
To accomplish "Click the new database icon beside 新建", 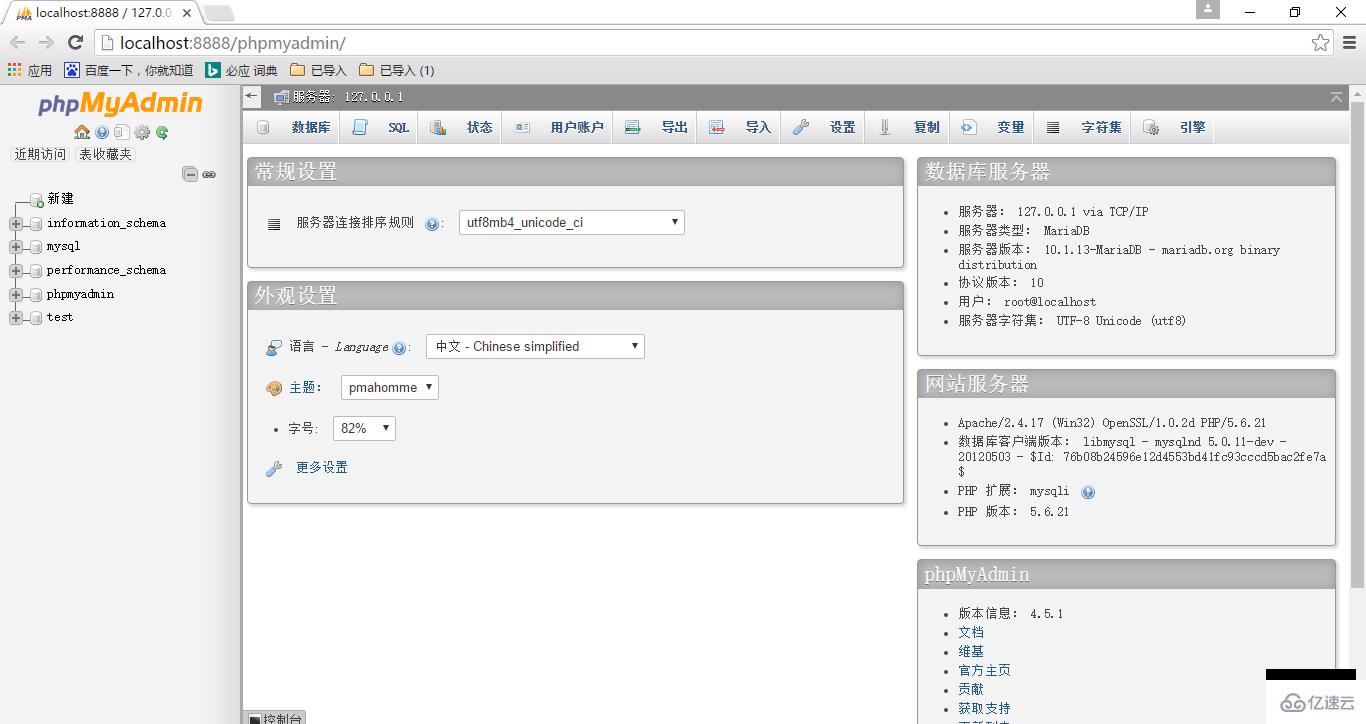I will [x=36, y=200].
